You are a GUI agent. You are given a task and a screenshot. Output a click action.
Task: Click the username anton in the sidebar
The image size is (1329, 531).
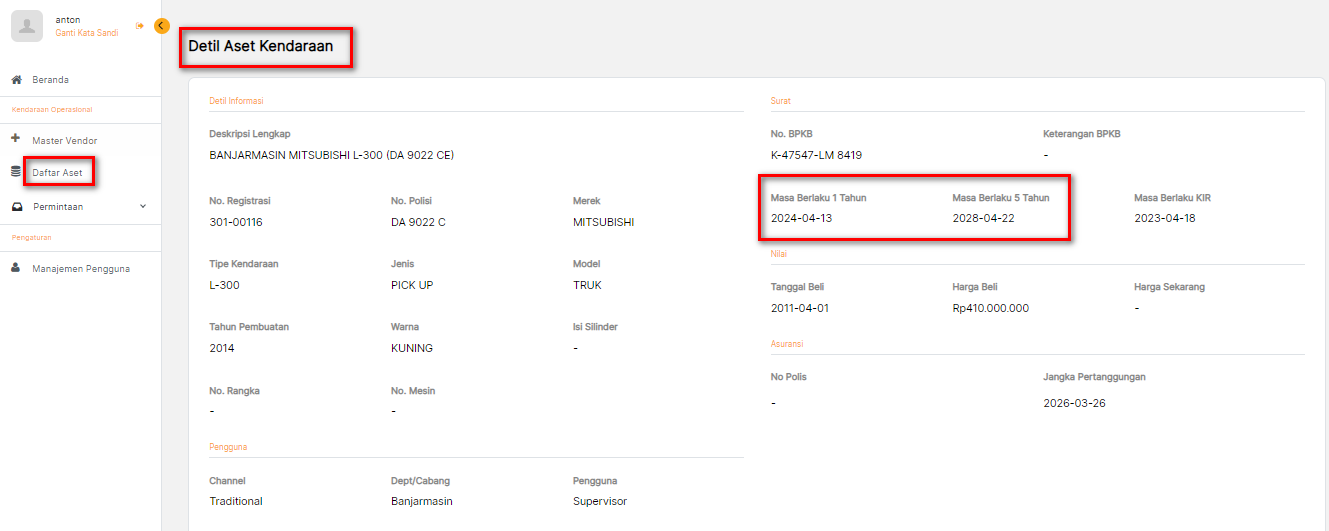[68, 19]
